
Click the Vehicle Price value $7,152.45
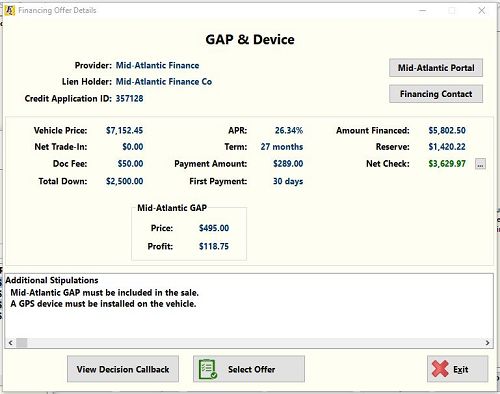click(x=124, y=130)
